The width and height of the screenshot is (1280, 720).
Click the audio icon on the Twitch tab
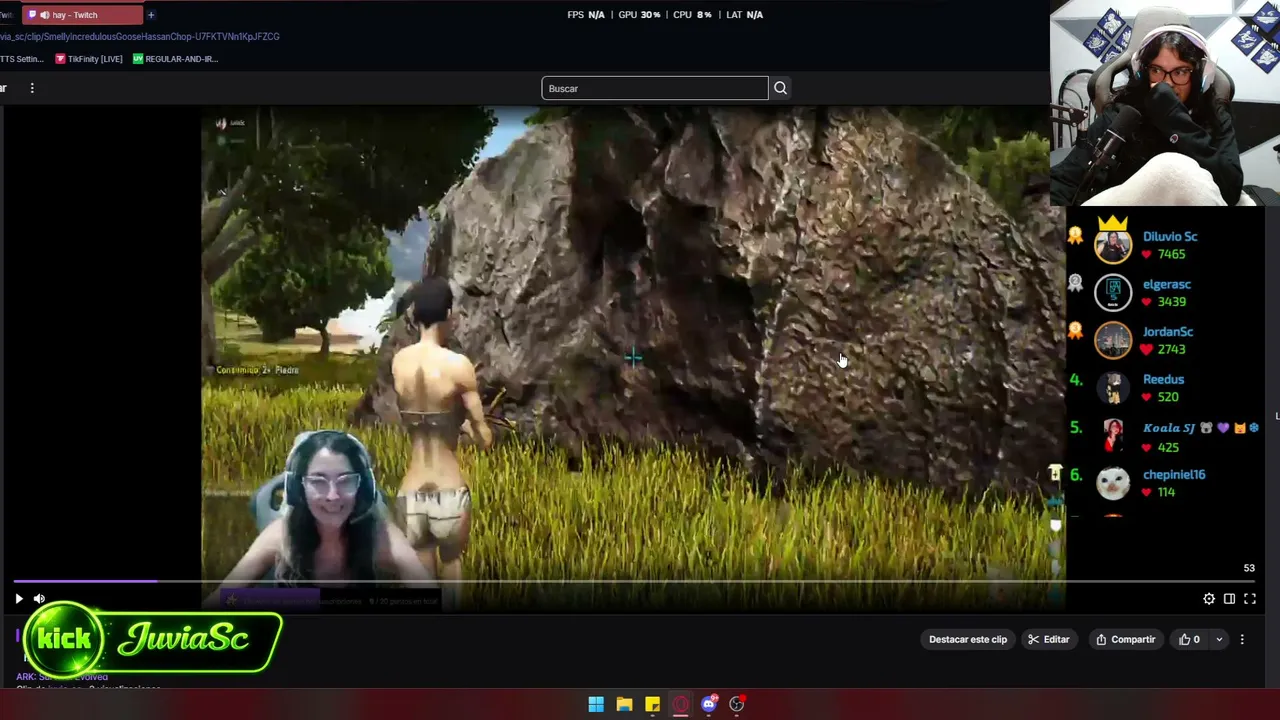click(x=44, y=15)
